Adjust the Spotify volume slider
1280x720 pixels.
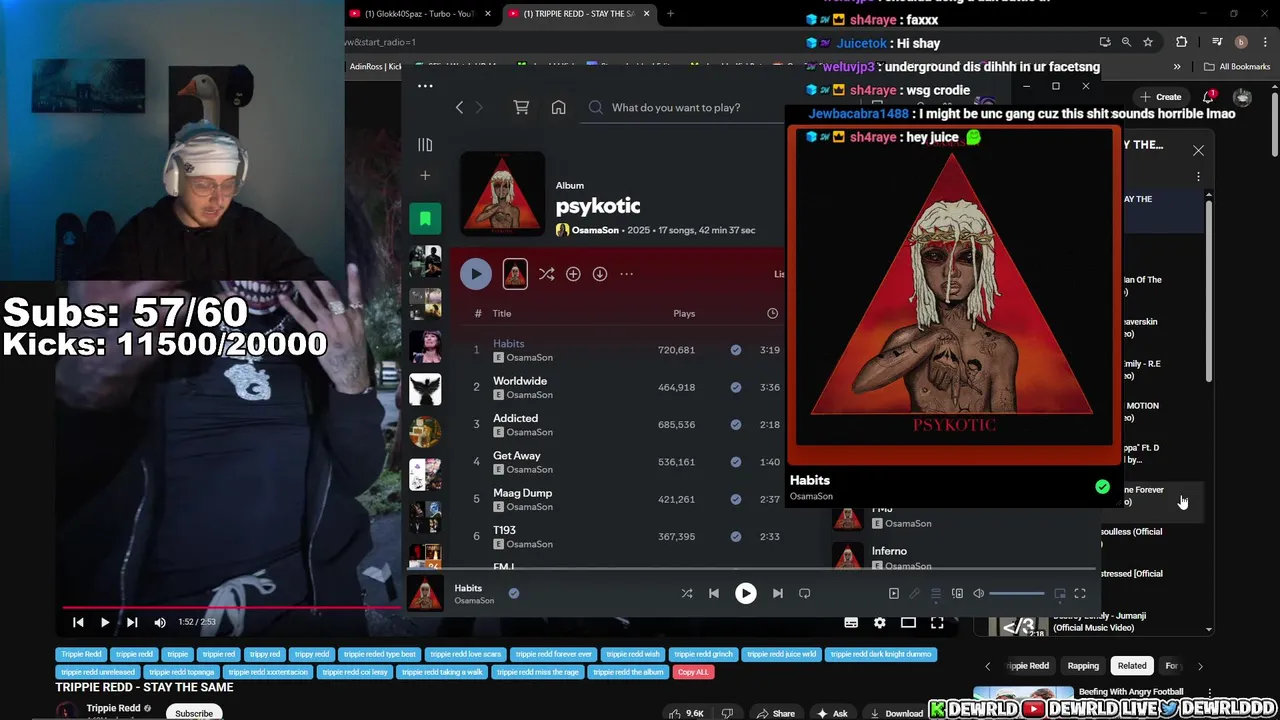(x=1016, y=594)
